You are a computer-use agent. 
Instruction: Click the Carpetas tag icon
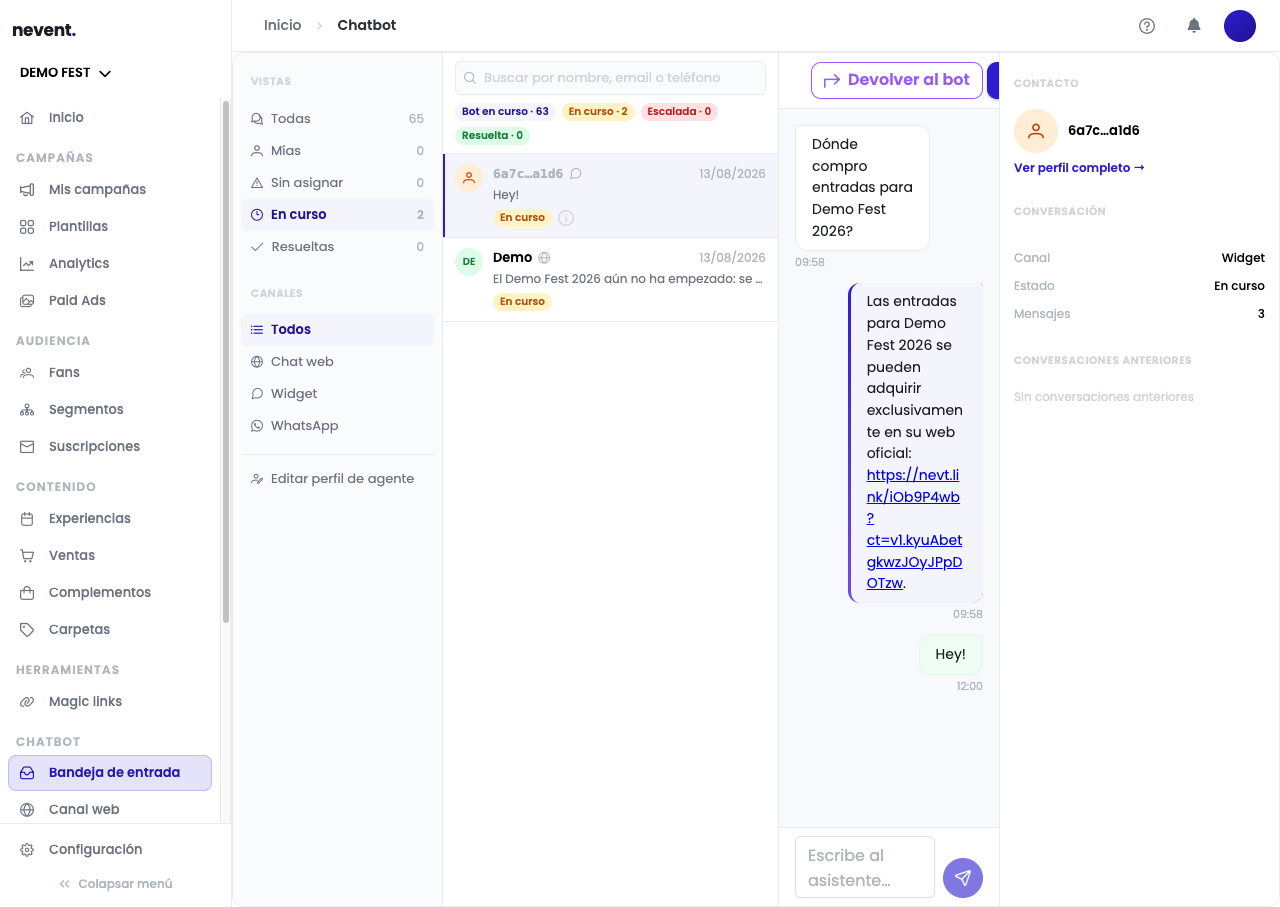(27, 630)
